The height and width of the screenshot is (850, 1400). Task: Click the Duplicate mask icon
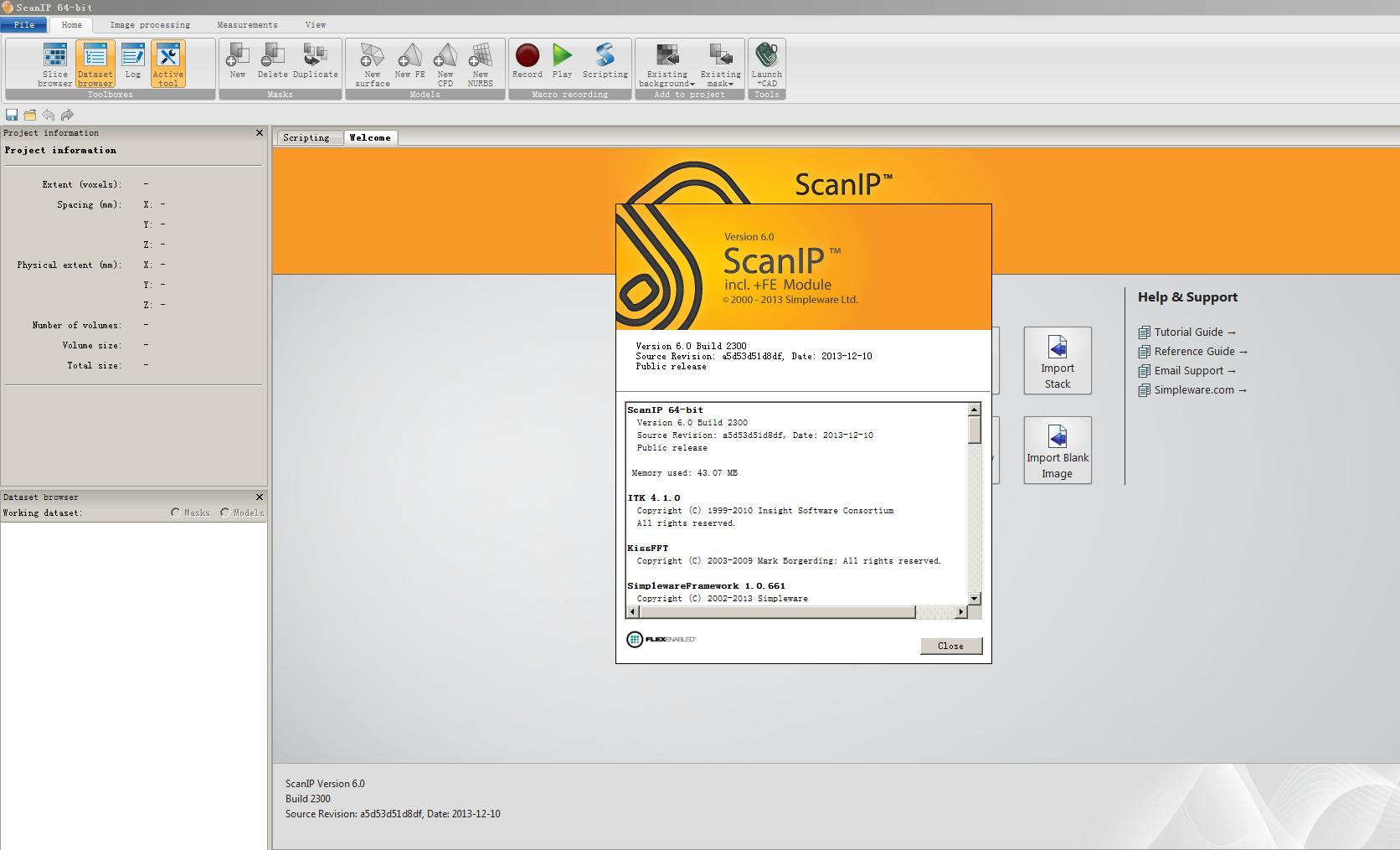tap(316, 61)
